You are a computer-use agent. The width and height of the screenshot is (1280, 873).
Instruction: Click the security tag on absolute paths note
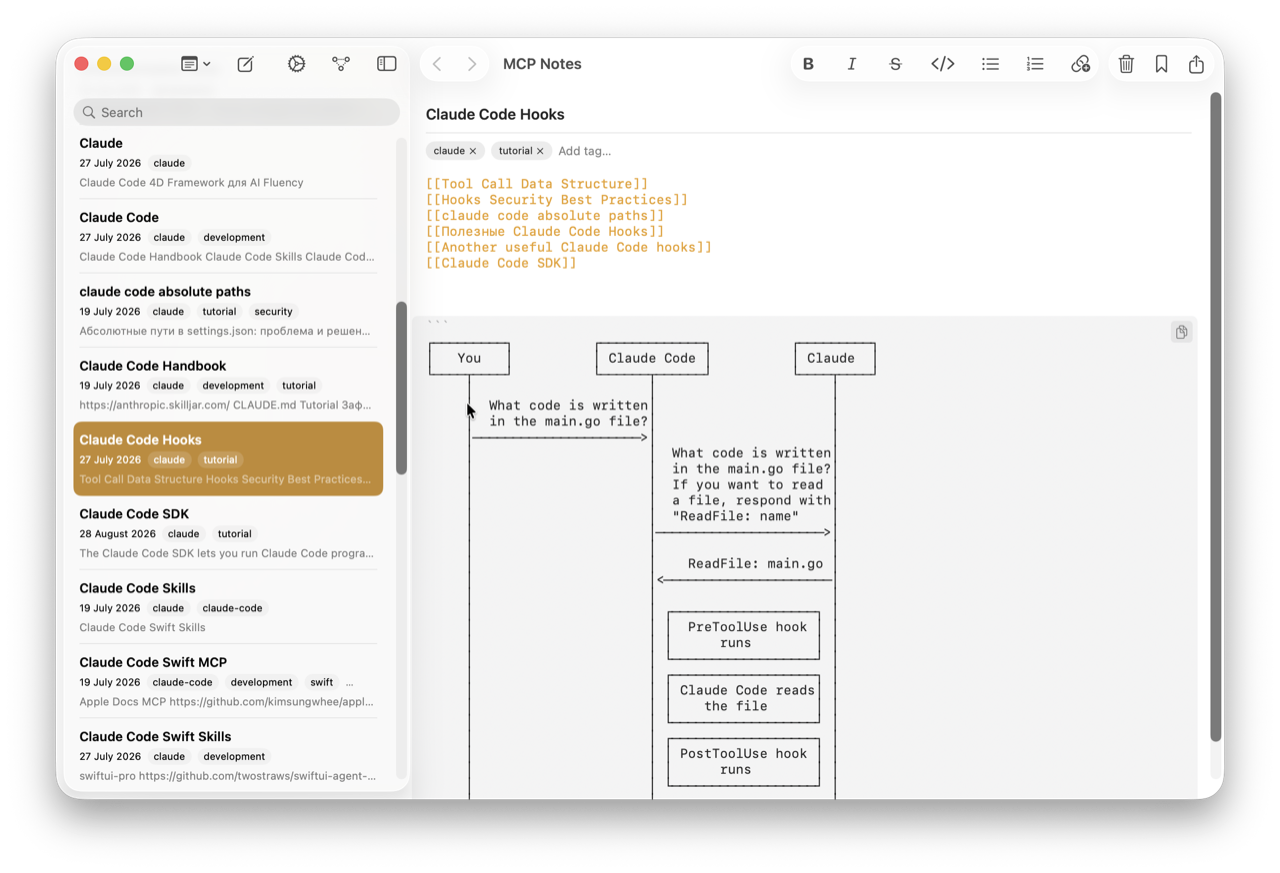[273, 312]
